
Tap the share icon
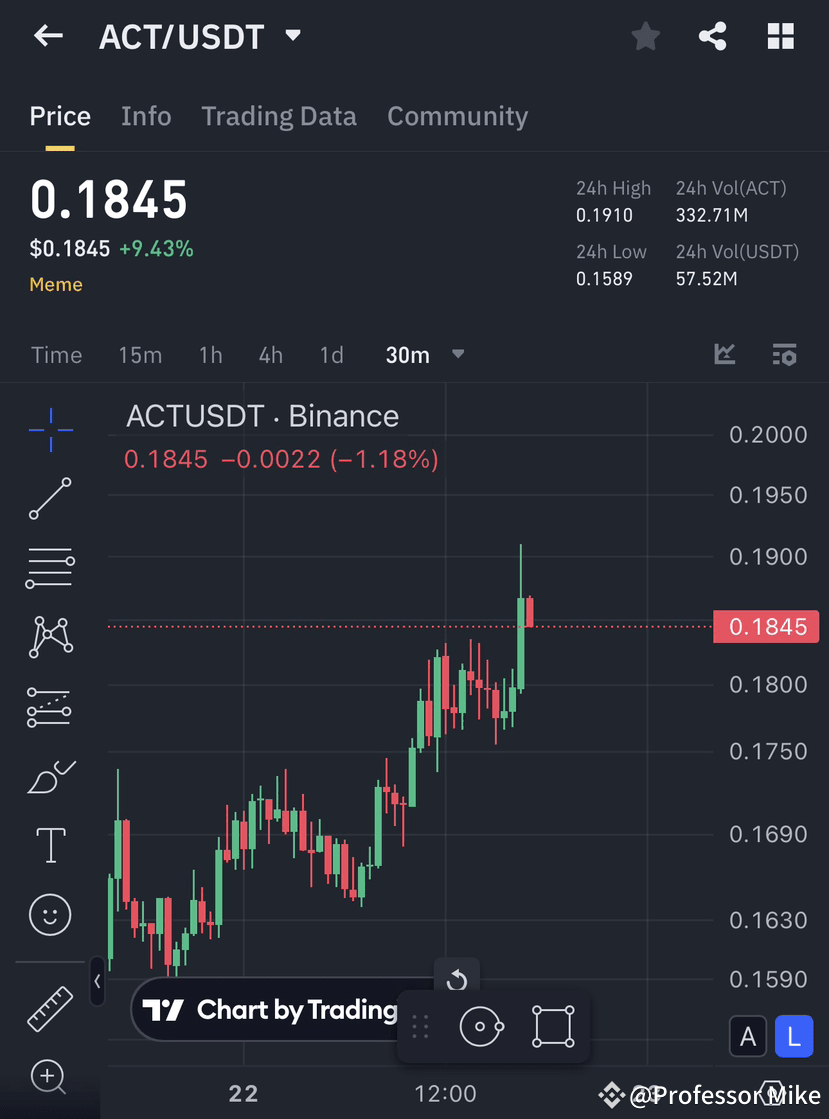coord(712,36)
